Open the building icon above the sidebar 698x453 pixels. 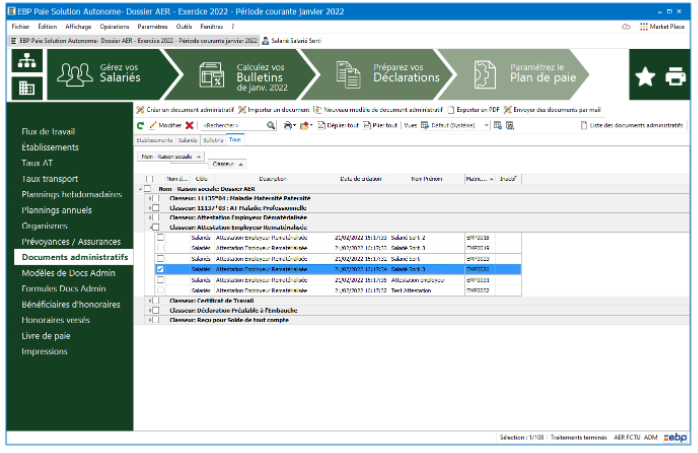27,88
